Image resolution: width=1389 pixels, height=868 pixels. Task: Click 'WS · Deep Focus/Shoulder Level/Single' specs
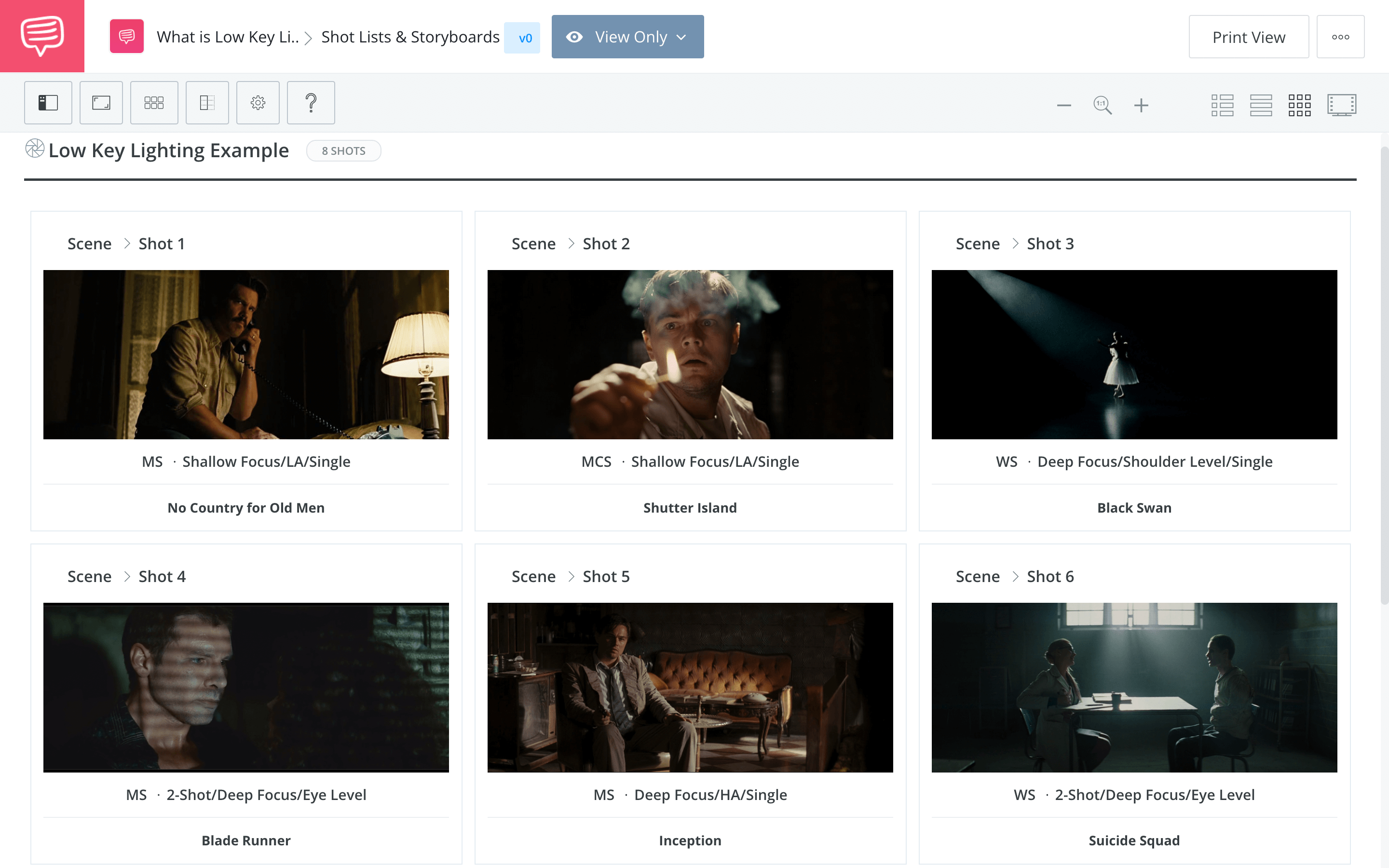[1134, 461]
